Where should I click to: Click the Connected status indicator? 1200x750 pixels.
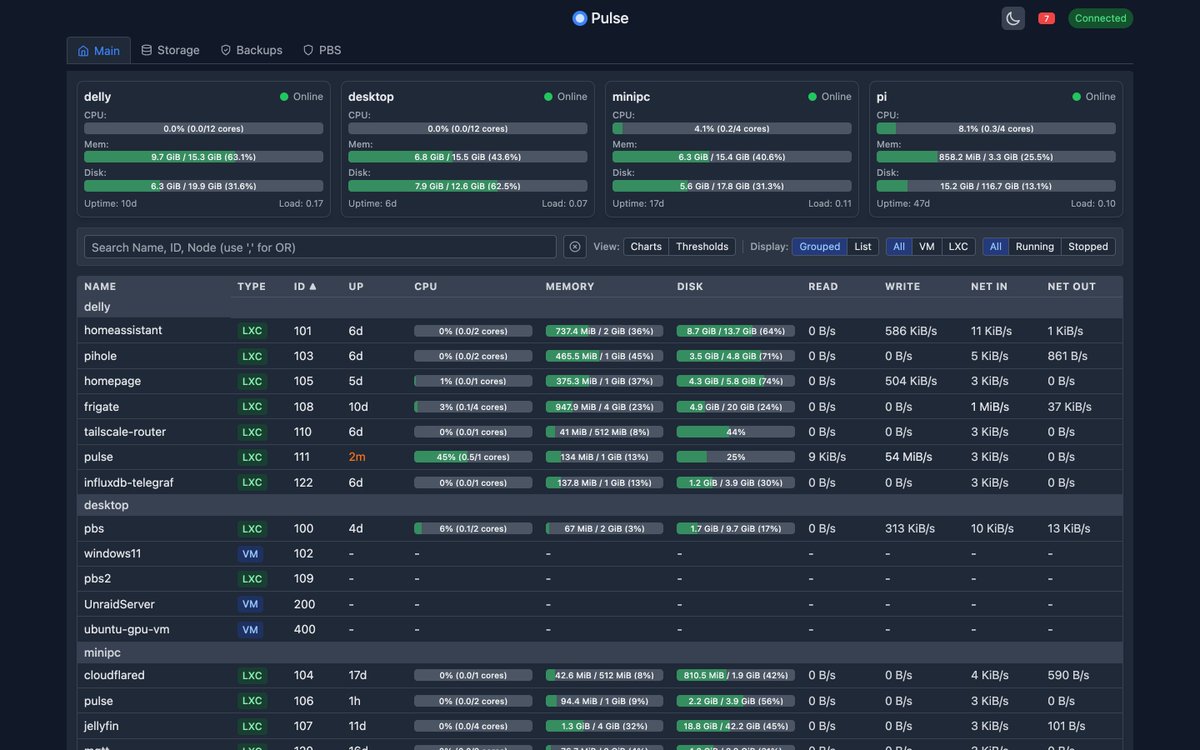click(1100, 18)
